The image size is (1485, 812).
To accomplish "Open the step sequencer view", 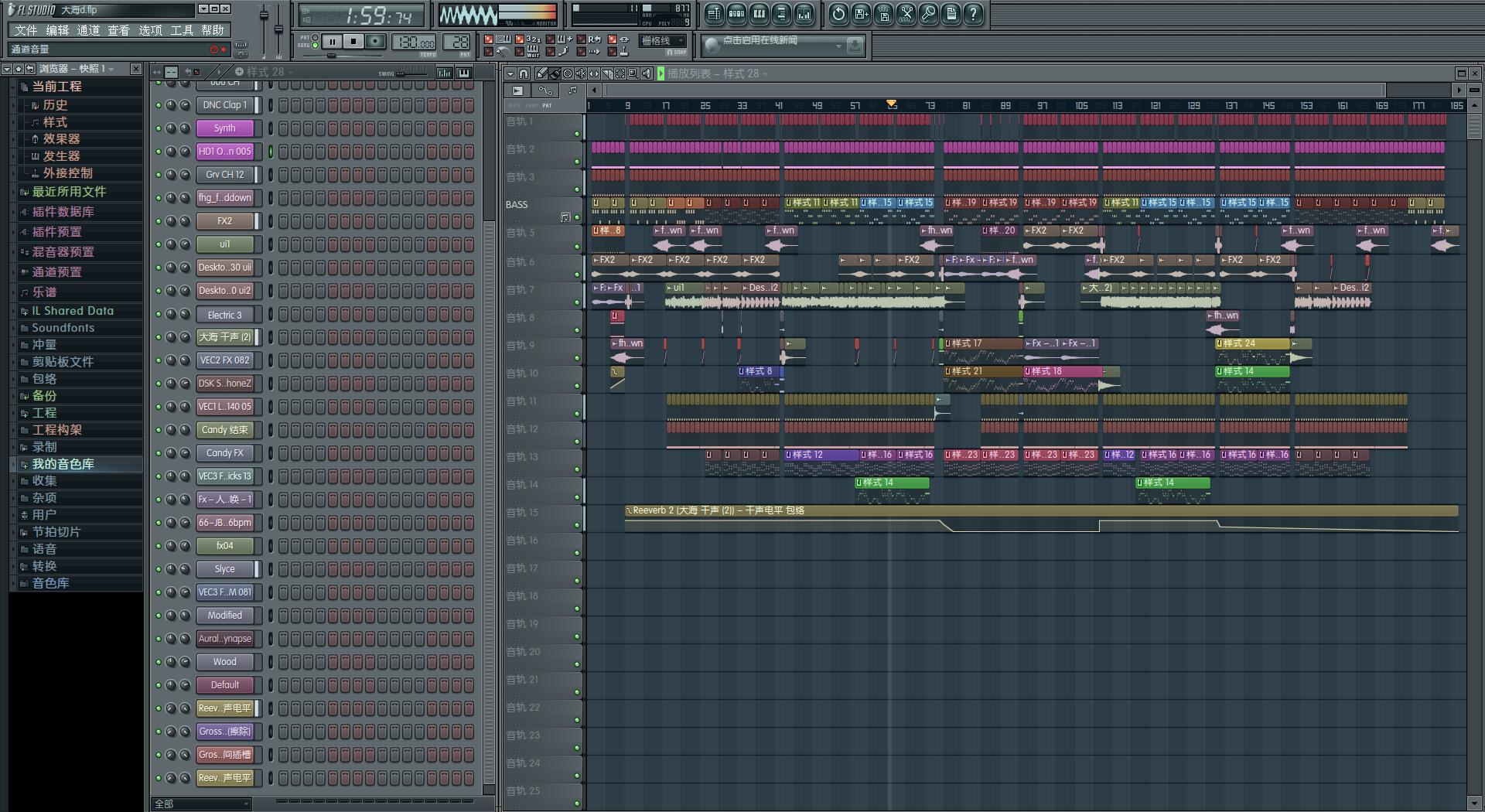I will (x=736, y=13).
